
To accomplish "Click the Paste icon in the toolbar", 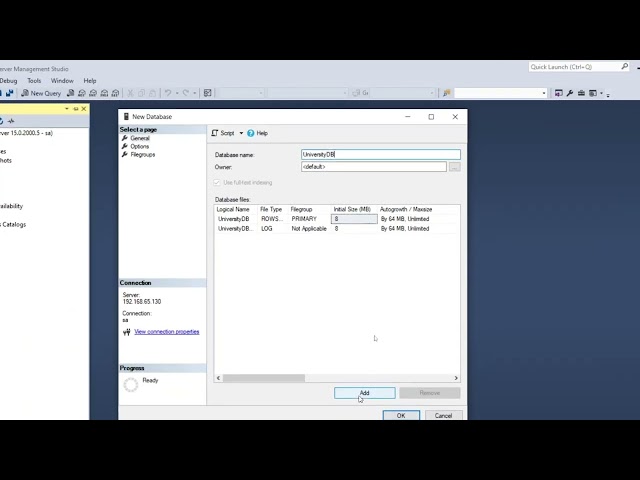I will tap(152, 93).
